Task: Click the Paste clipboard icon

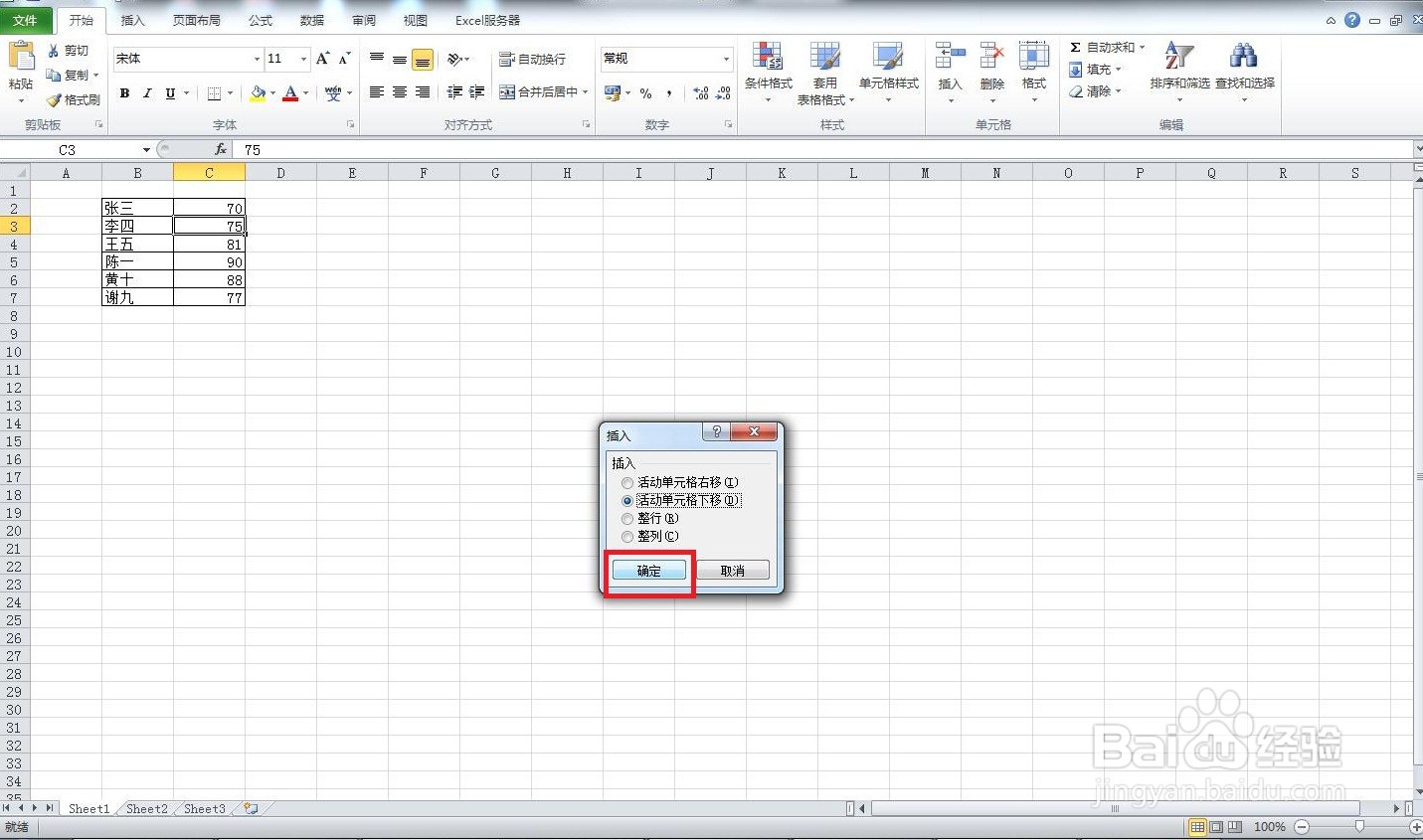Action: pos(21,57)
